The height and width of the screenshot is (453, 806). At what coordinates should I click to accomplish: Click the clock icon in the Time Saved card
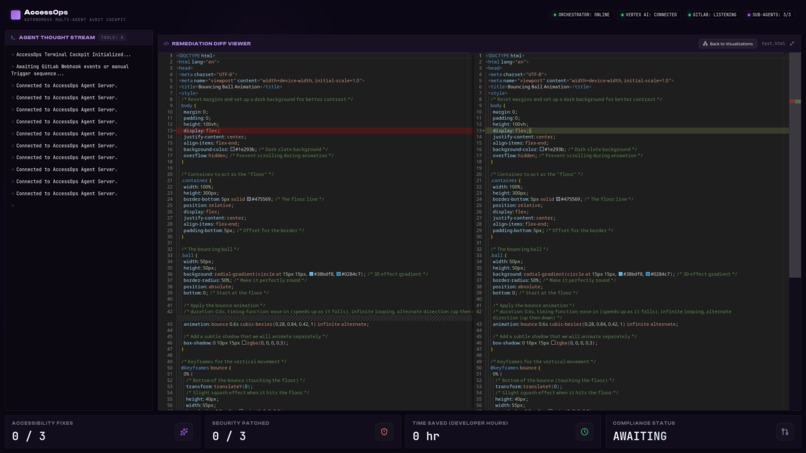coord(584,432)
